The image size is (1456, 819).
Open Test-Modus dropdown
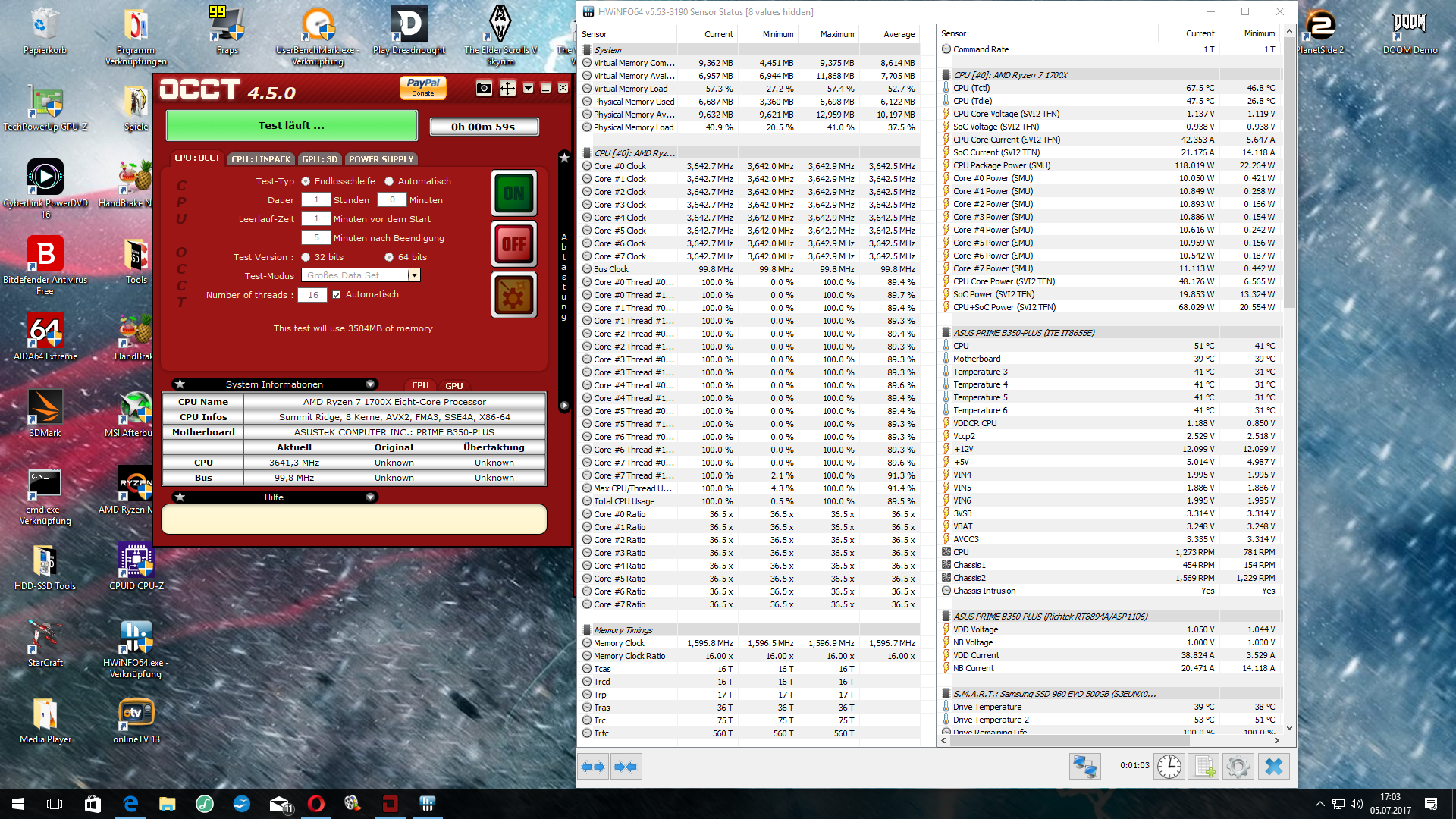414,275
